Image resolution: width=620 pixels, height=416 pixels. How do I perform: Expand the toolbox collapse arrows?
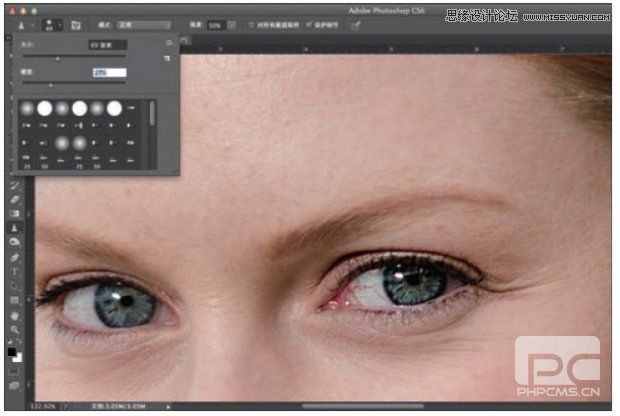click(x=8, y=38)
